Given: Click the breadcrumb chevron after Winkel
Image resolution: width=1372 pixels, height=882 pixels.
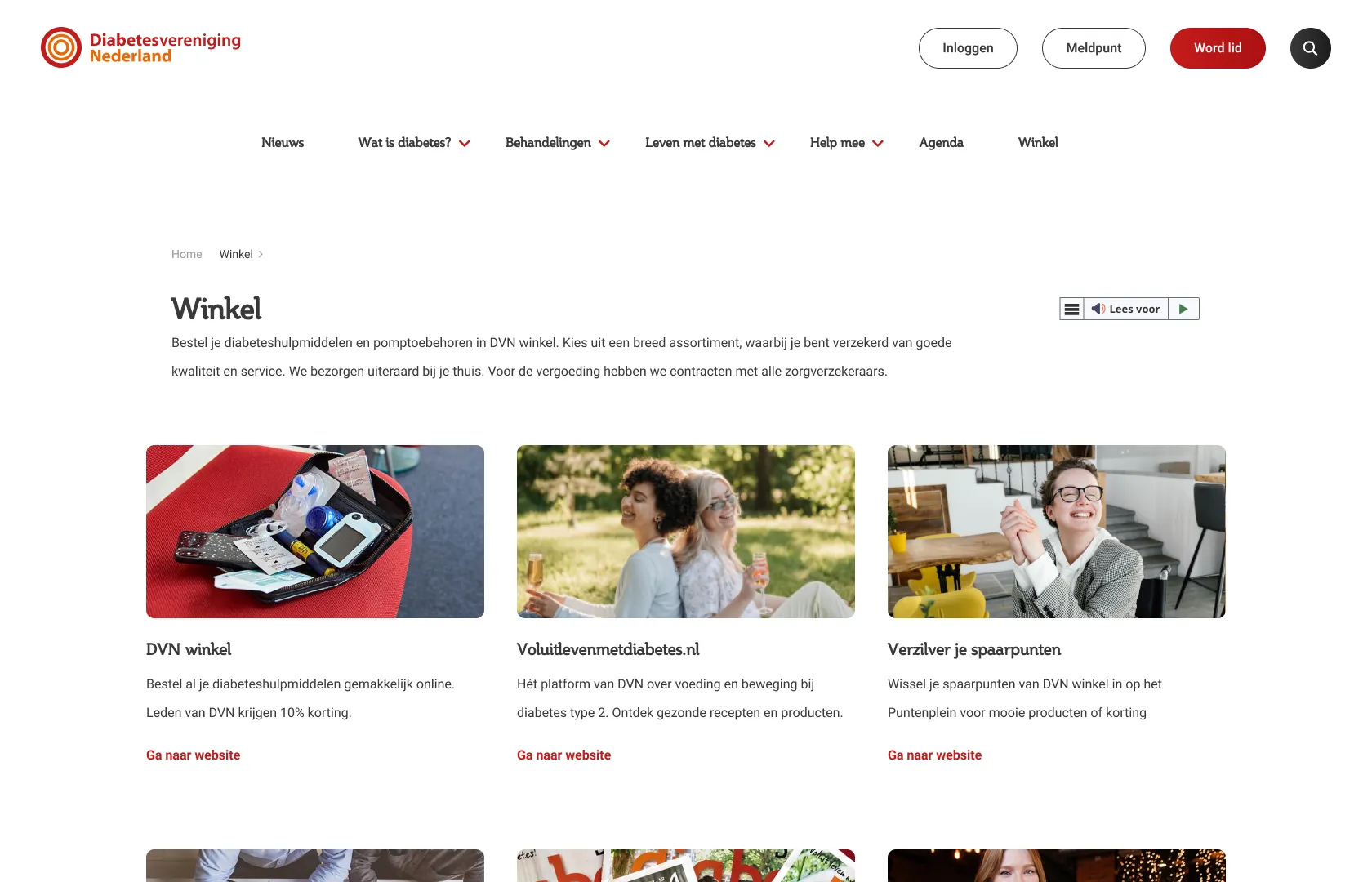Looking at the screenshot, I should click(261, 254).
